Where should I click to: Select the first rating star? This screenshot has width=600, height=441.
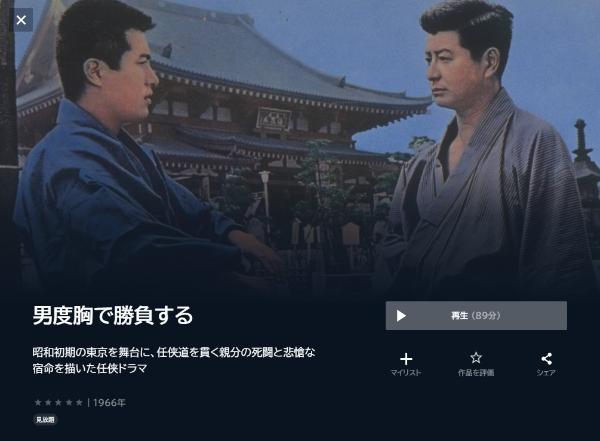click(38, 402)
